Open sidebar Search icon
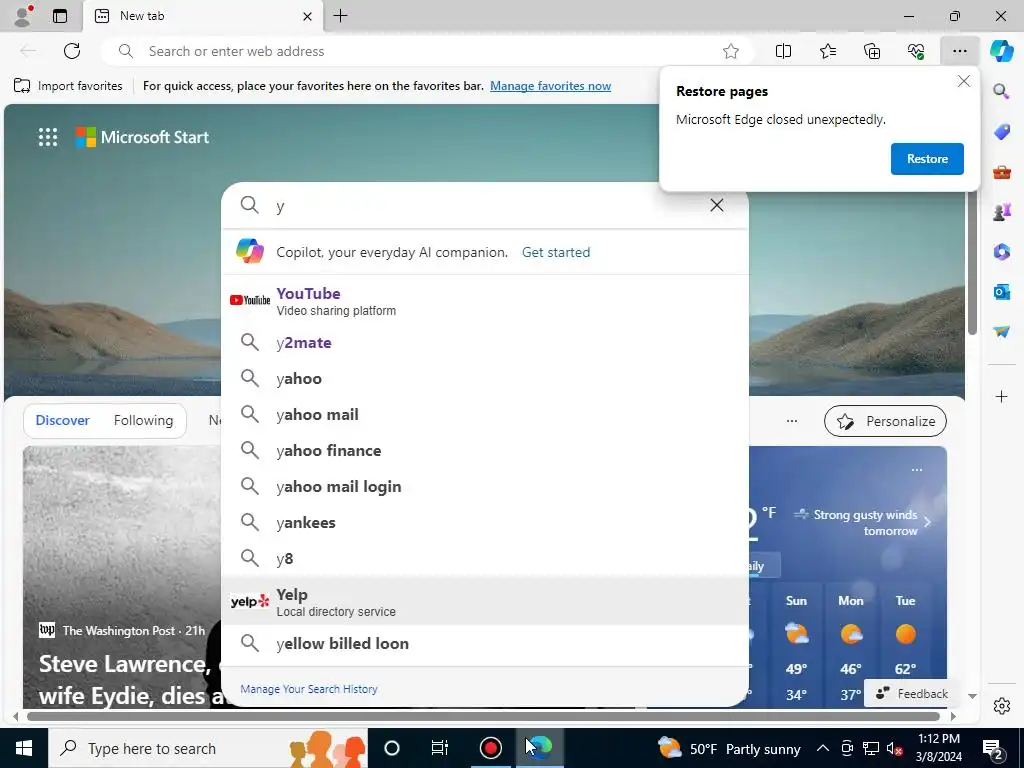The width and height of the screenshot is (1024, 768). click(1001, 91)
